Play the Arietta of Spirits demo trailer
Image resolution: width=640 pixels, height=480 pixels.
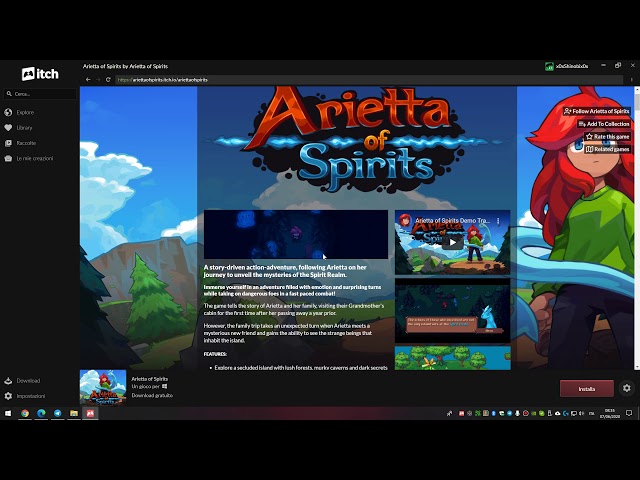point(452,241)
